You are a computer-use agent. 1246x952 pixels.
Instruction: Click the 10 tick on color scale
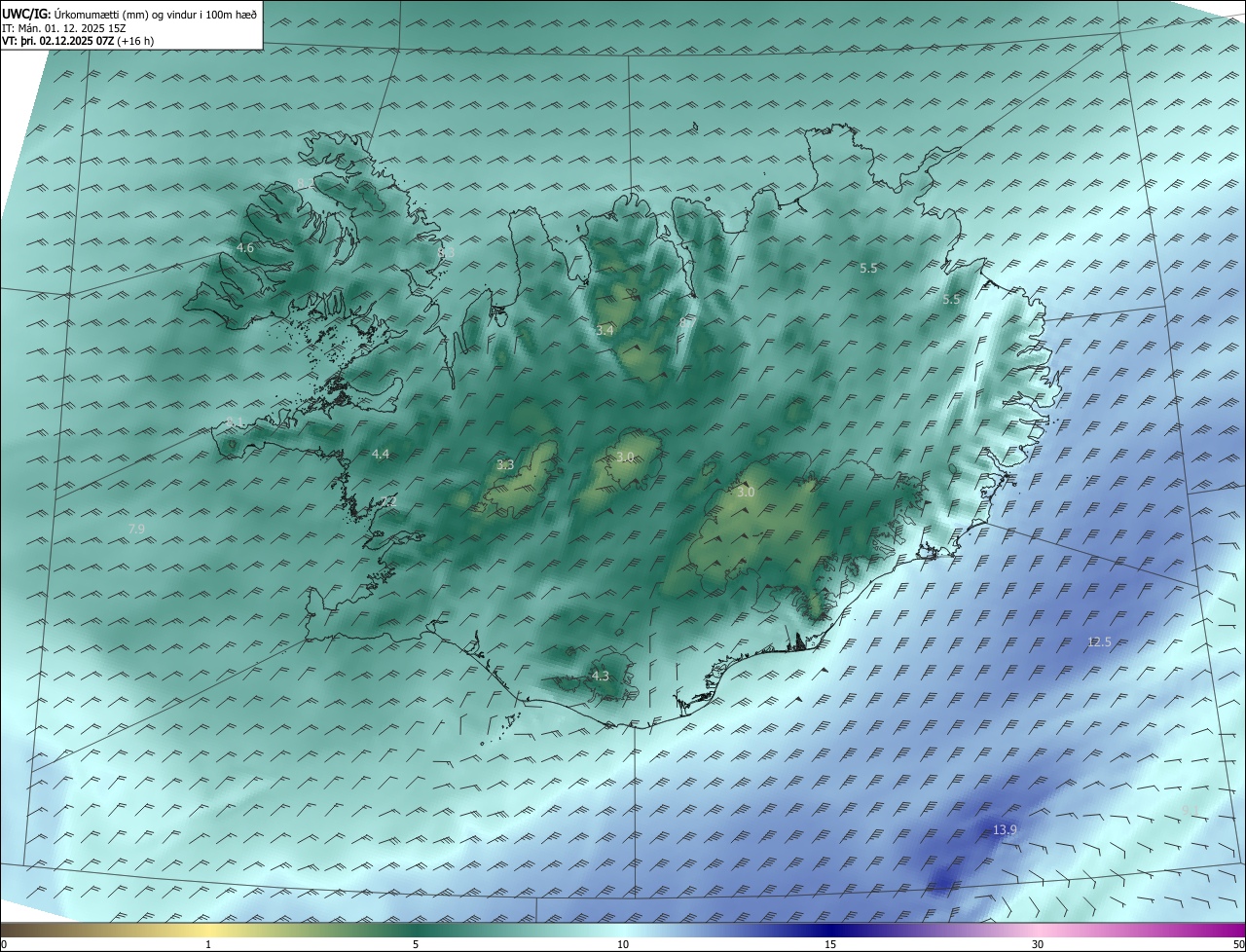point(623,944)
